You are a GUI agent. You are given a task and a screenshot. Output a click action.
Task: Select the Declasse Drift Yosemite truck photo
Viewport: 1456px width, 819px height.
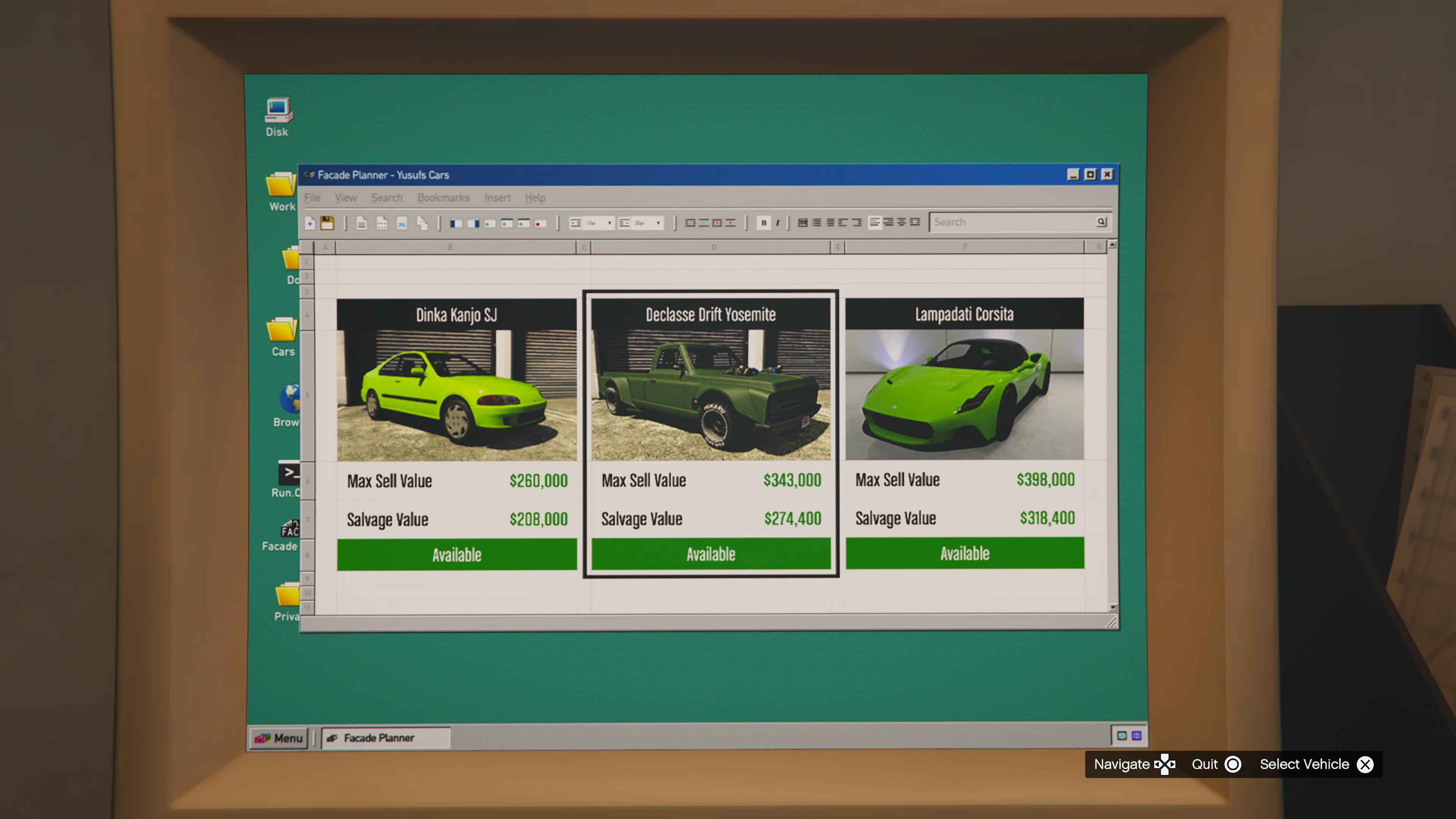point(711,395)
